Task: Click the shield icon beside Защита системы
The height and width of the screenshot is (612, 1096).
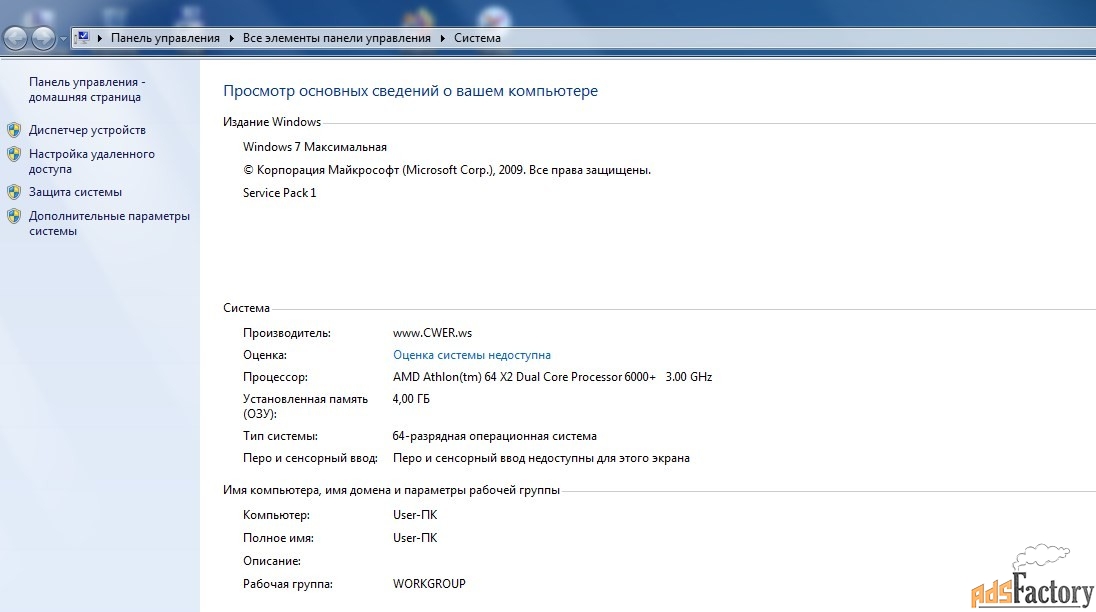Action: [x=14, y=192]
